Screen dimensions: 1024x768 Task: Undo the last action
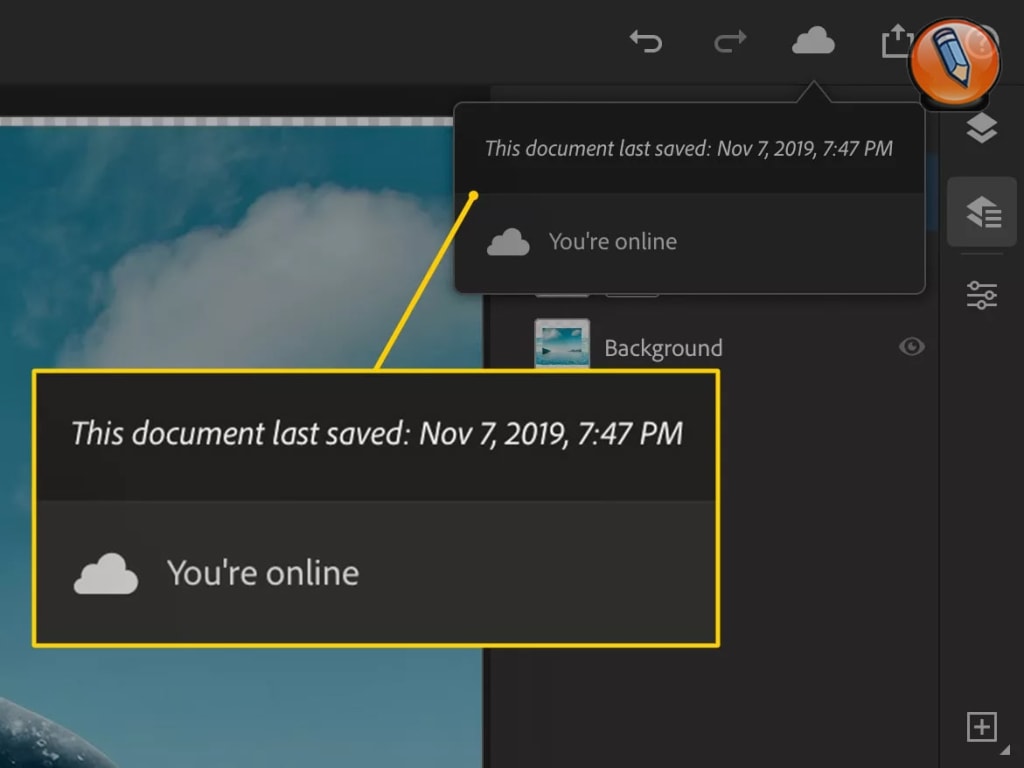(646, 42)
